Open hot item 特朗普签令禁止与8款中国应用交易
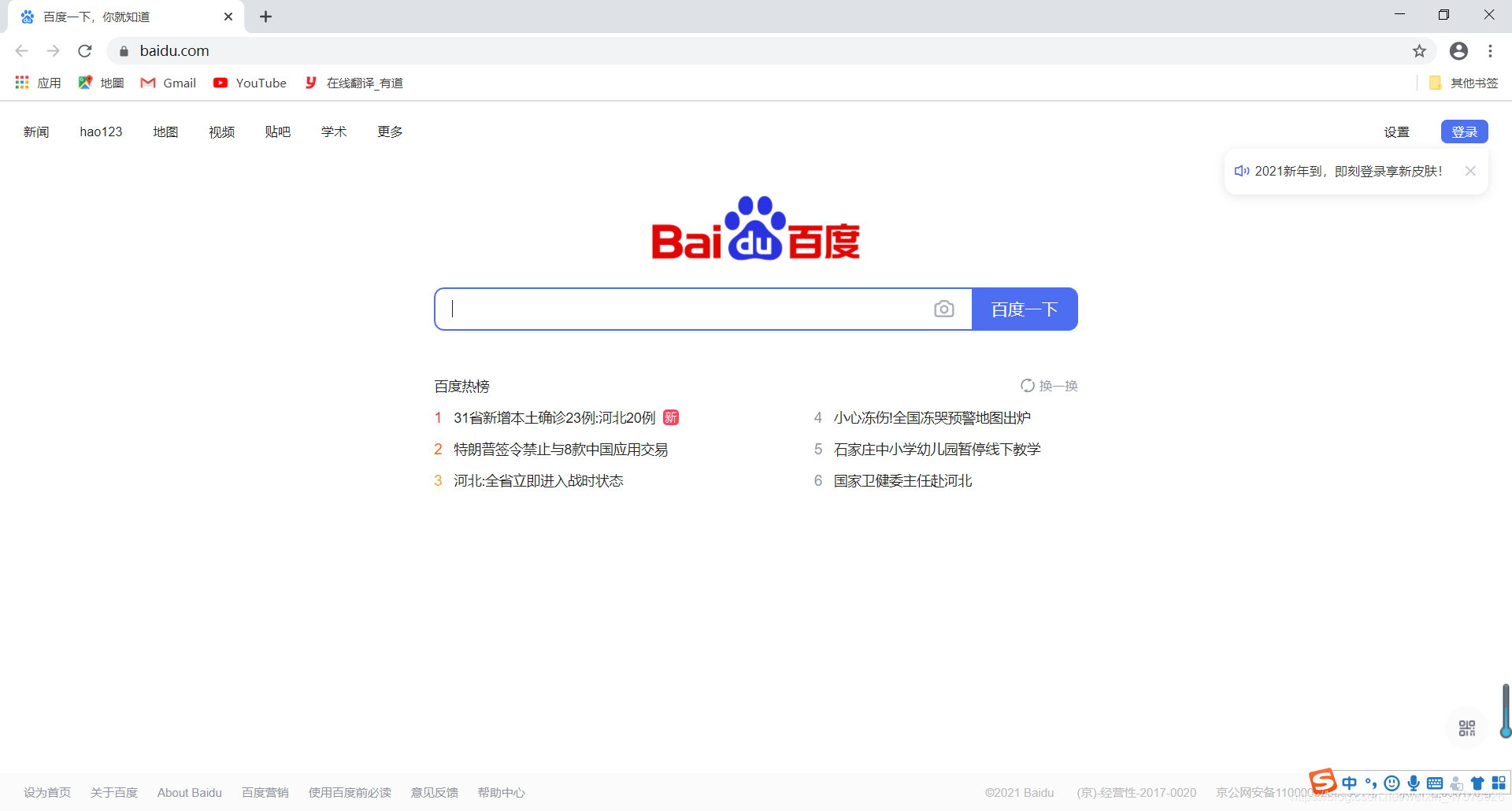This screenshot has height=811, width=1512. coord(561,449)
